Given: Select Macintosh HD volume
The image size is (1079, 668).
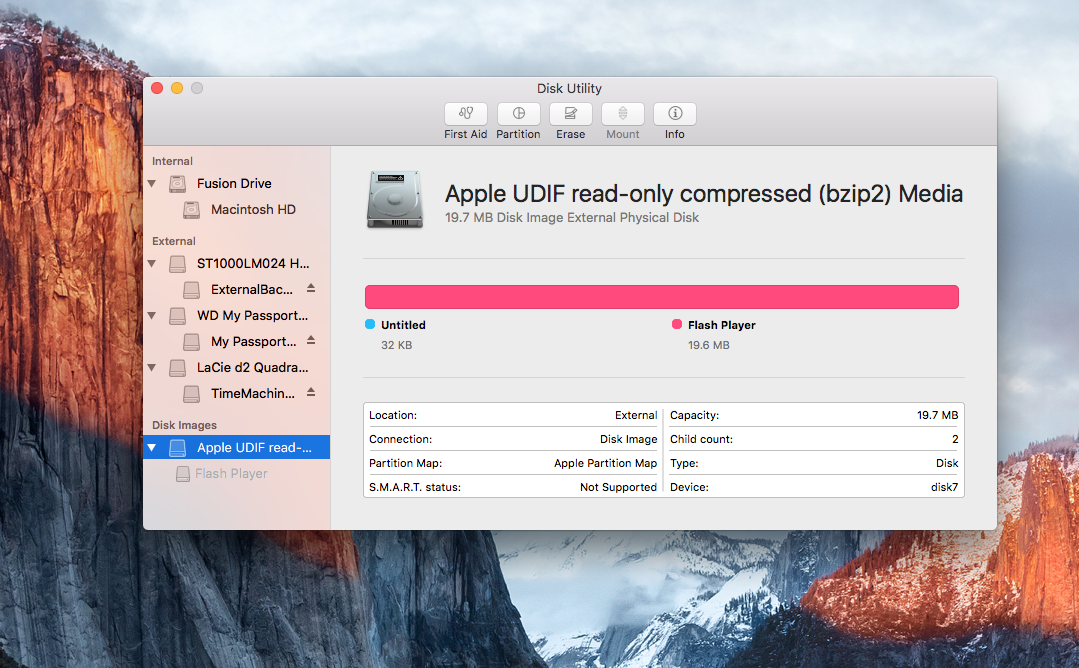Looking at the screenshot, I should click(x=253, y=210).
